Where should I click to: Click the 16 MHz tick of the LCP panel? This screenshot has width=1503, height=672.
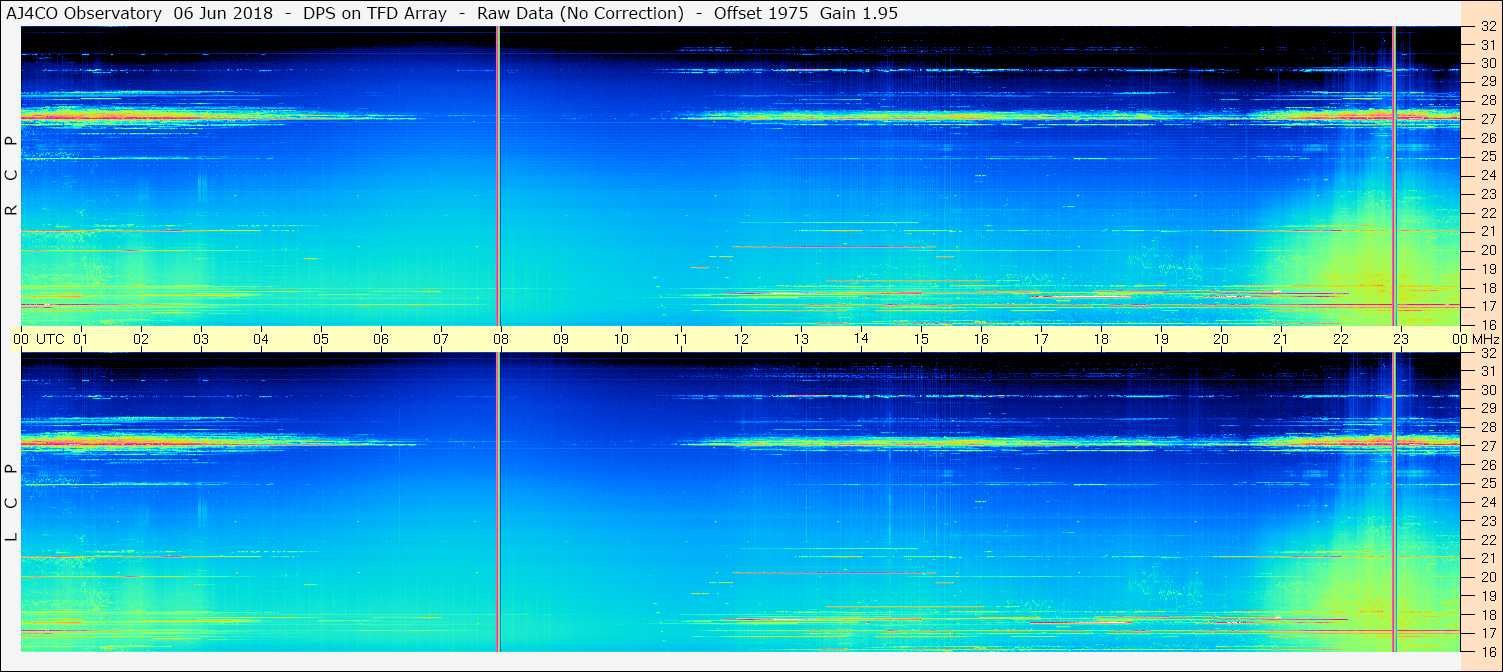[1487, 651]
